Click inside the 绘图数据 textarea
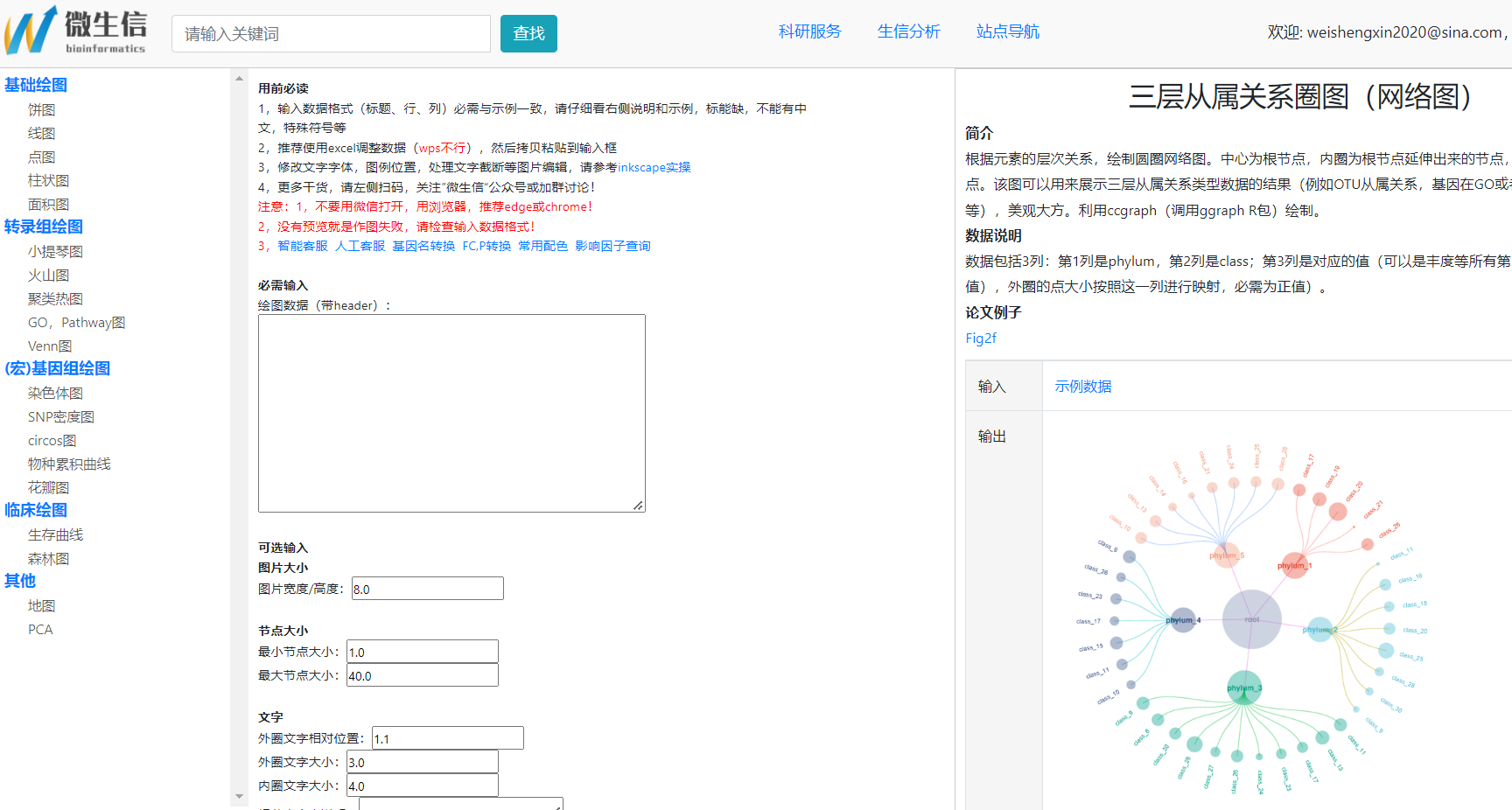This screenshot has width=1512, height=810. [x=451, y=413]
